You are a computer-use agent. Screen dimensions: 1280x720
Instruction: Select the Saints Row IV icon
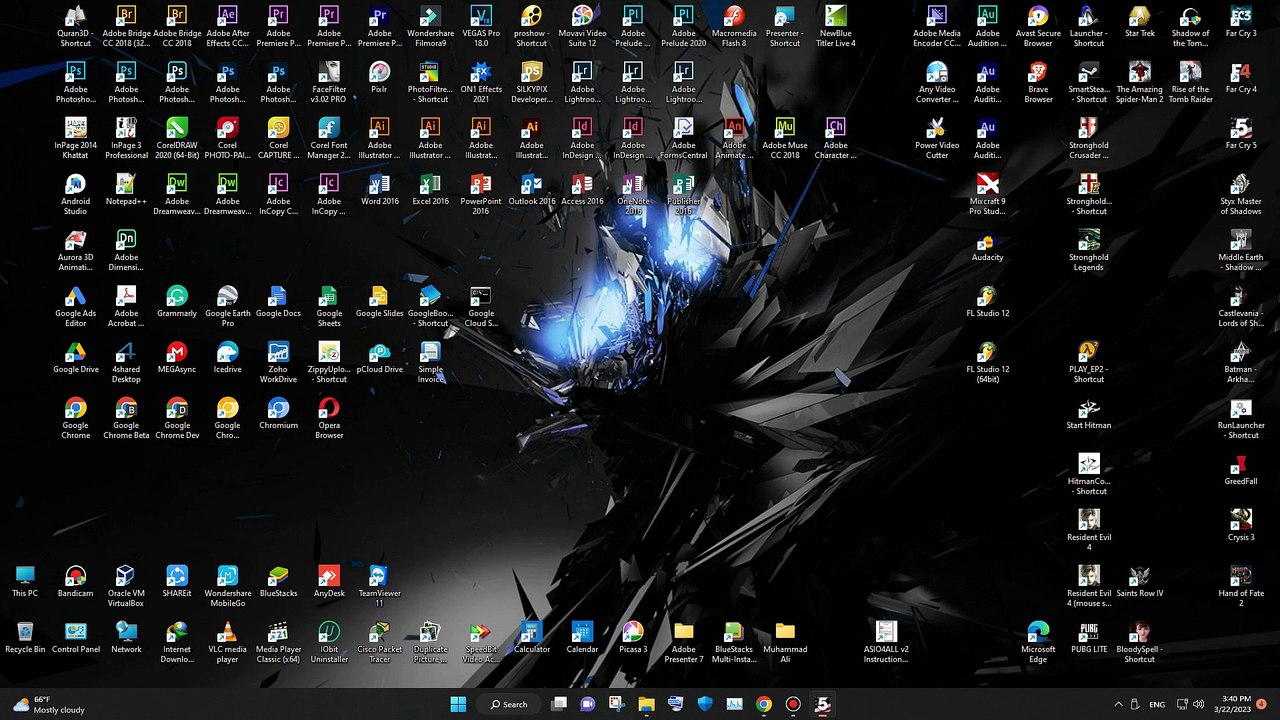(1140, 581)
